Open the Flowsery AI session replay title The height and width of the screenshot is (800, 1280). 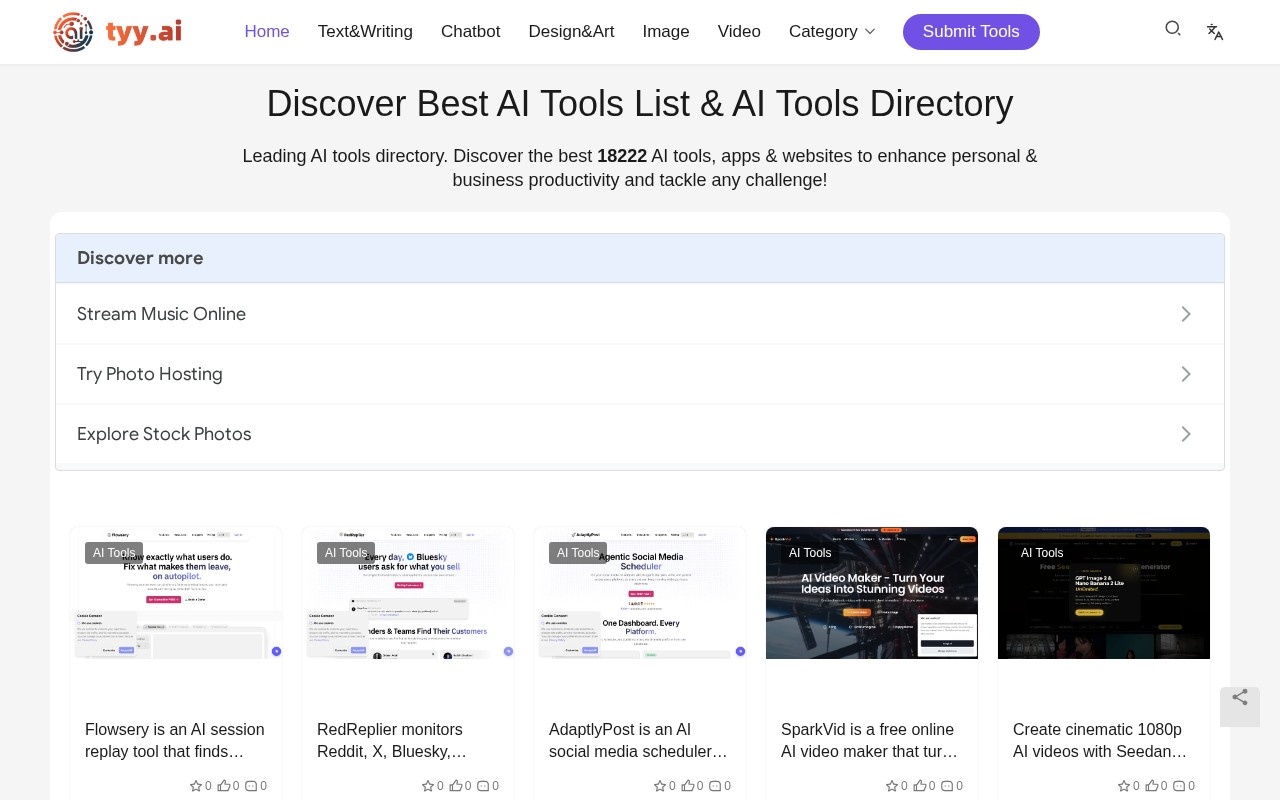point(176,740)
